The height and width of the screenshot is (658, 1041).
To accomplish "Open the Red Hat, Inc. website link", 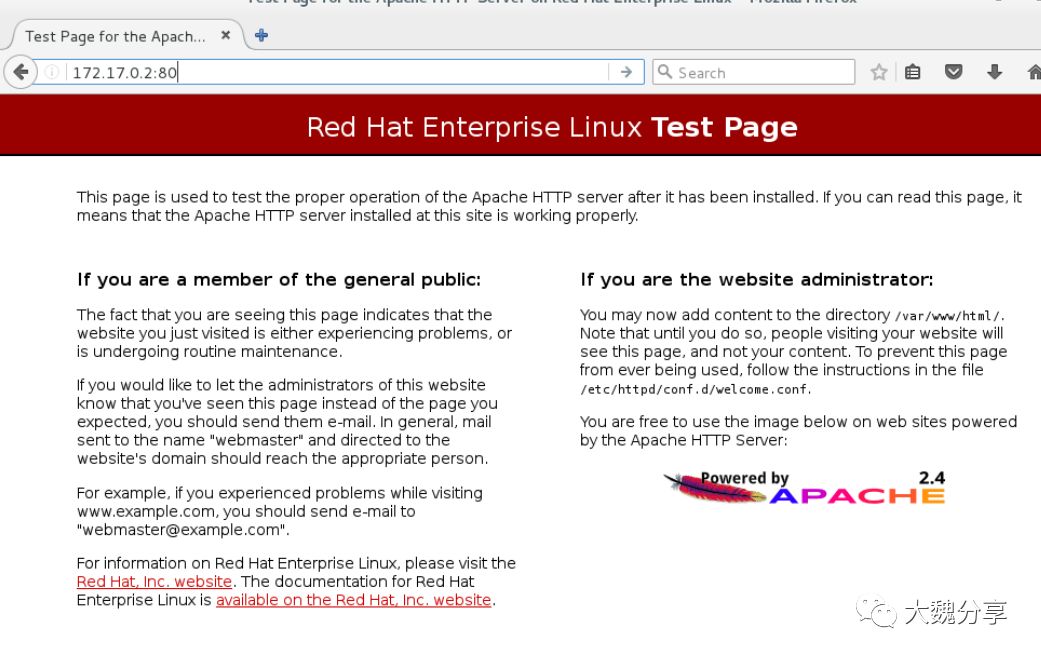I will point(154,582).
